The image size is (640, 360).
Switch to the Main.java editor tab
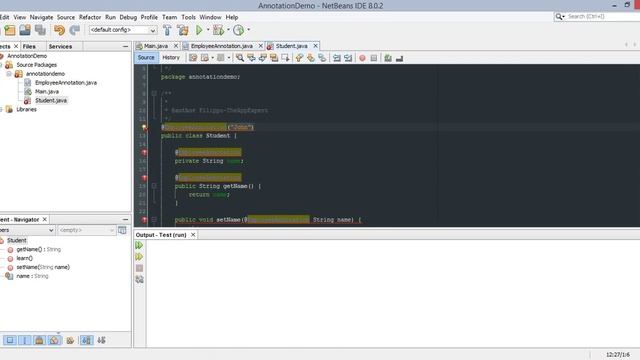coord(156,46)
